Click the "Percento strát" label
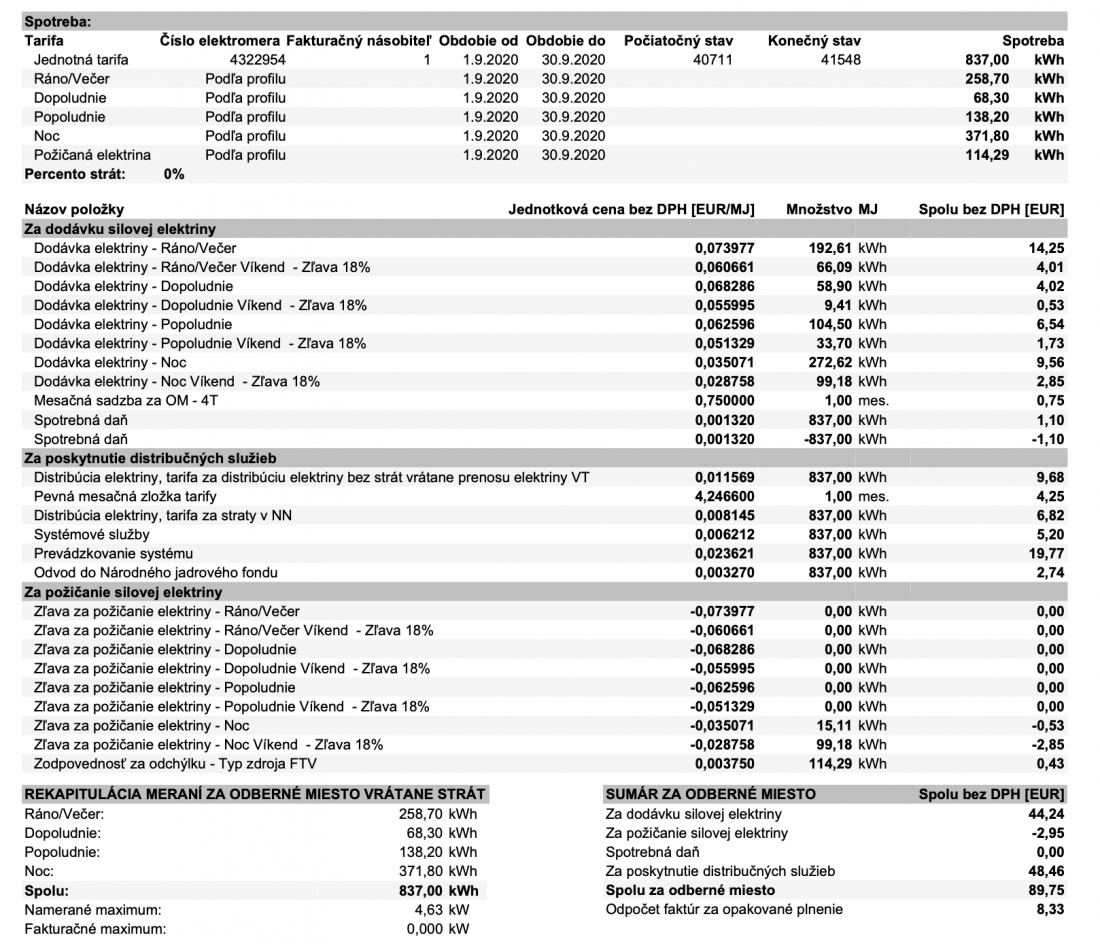The height and width of the screenshot is (944, 1100). [x=75, y=174]
